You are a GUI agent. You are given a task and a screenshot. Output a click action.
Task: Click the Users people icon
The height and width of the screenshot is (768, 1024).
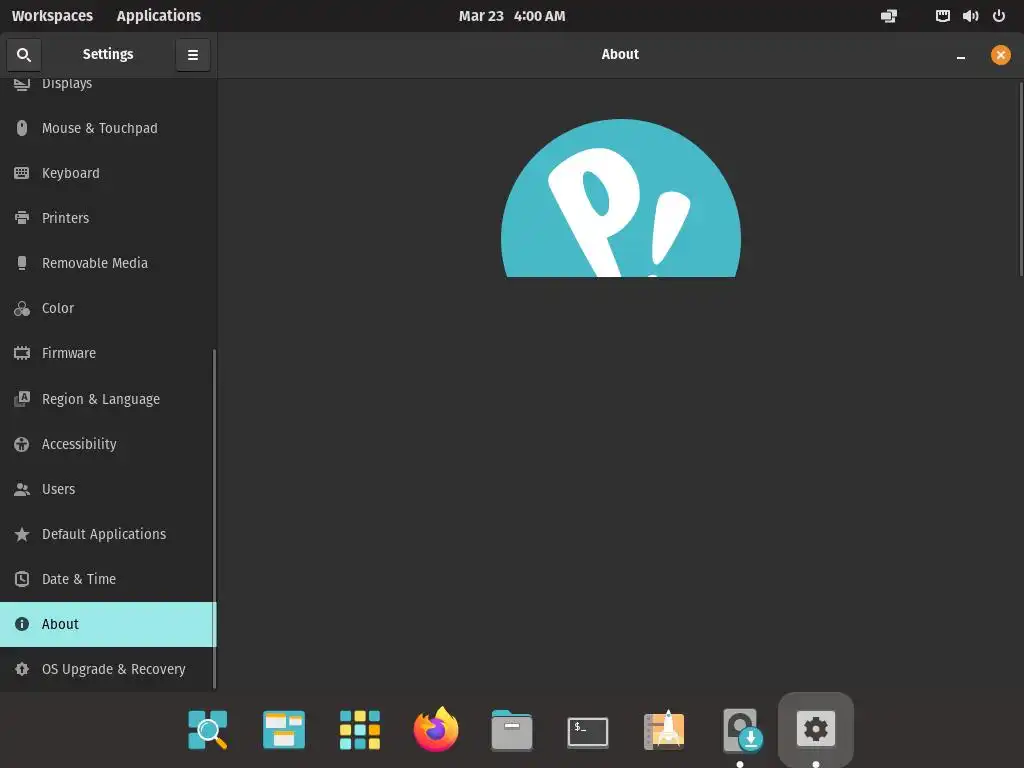22,489
